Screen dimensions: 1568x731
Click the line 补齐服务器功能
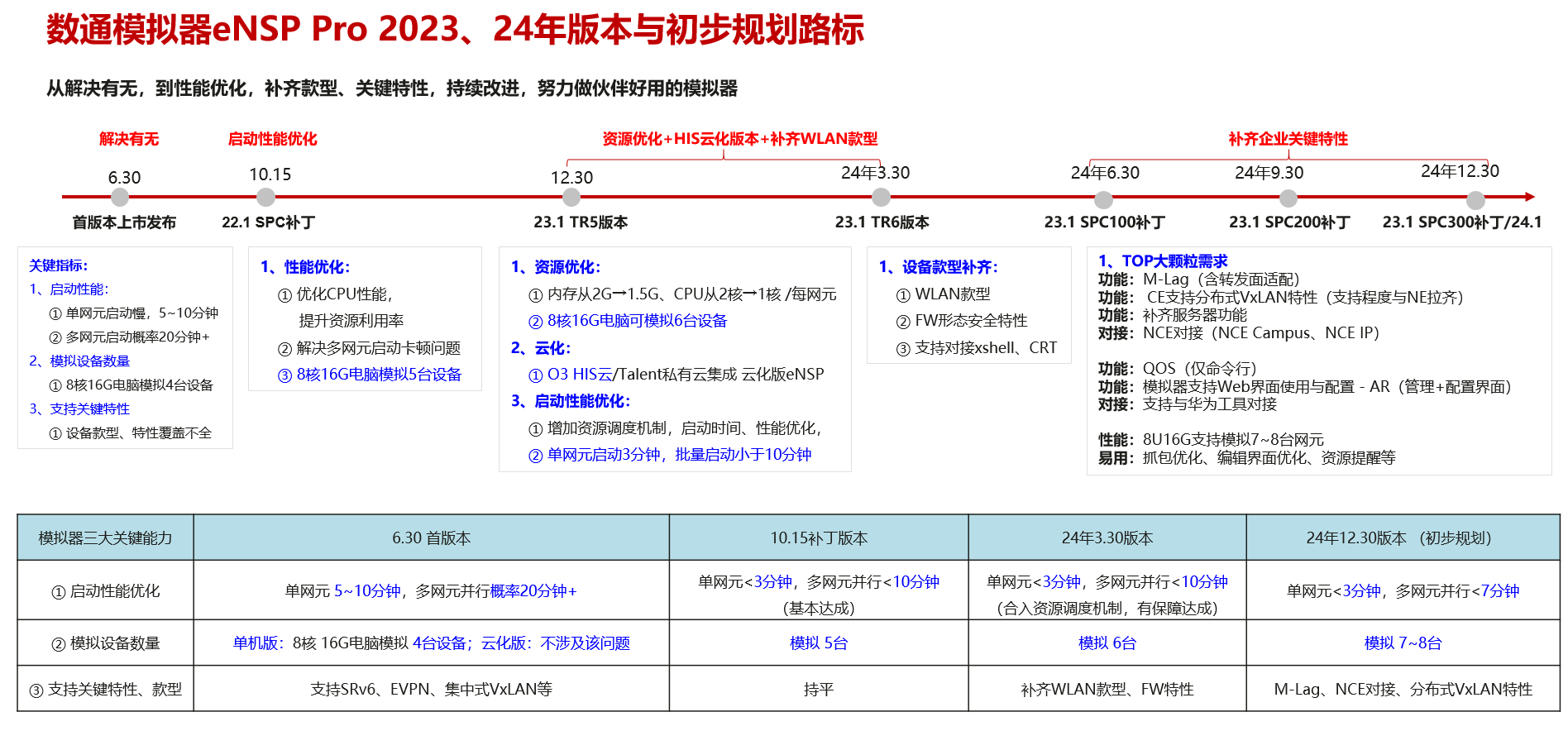tap(1173, 315)
